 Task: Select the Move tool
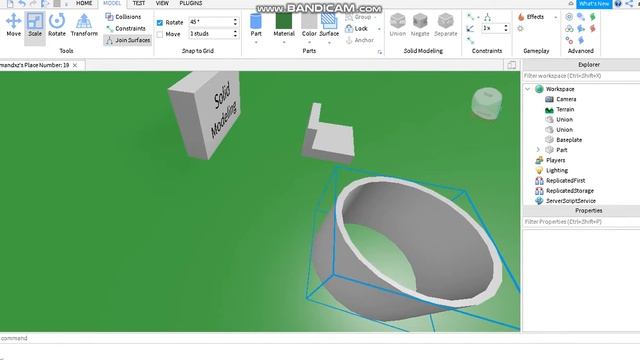point(13,25)
